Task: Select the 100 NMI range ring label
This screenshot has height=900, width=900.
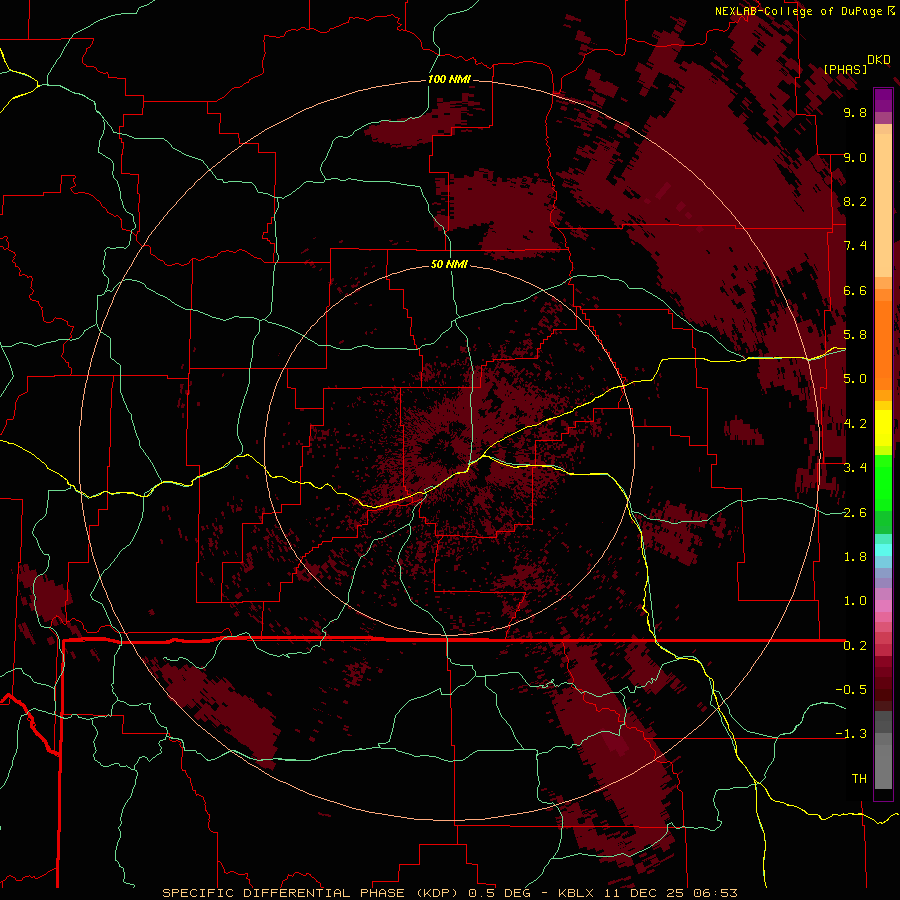Action: click(449, 79)
